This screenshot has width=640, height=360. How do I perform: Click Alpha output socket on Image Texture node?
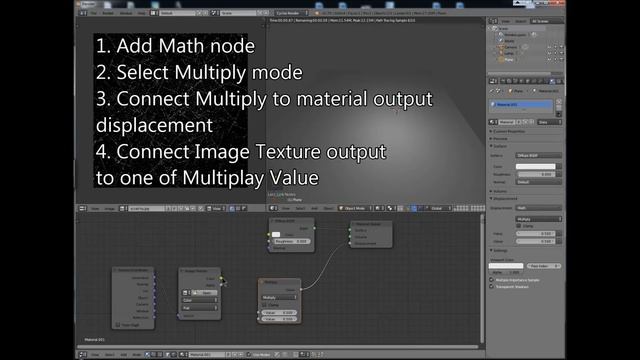click(x=221, y=285)
